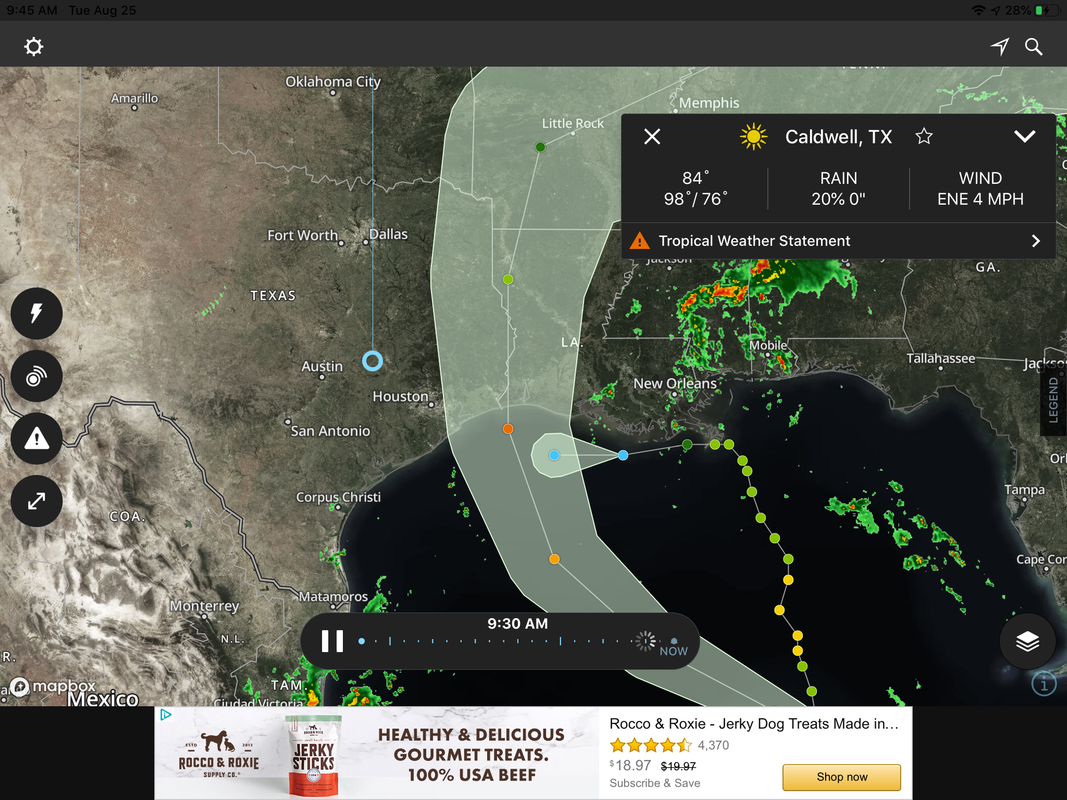Image resolution: width=1067 pixels, height=800 pixels.
Task: Select the dark green forecast point near Little Rock
Action: pyautogui.click(x=540, y=147)
